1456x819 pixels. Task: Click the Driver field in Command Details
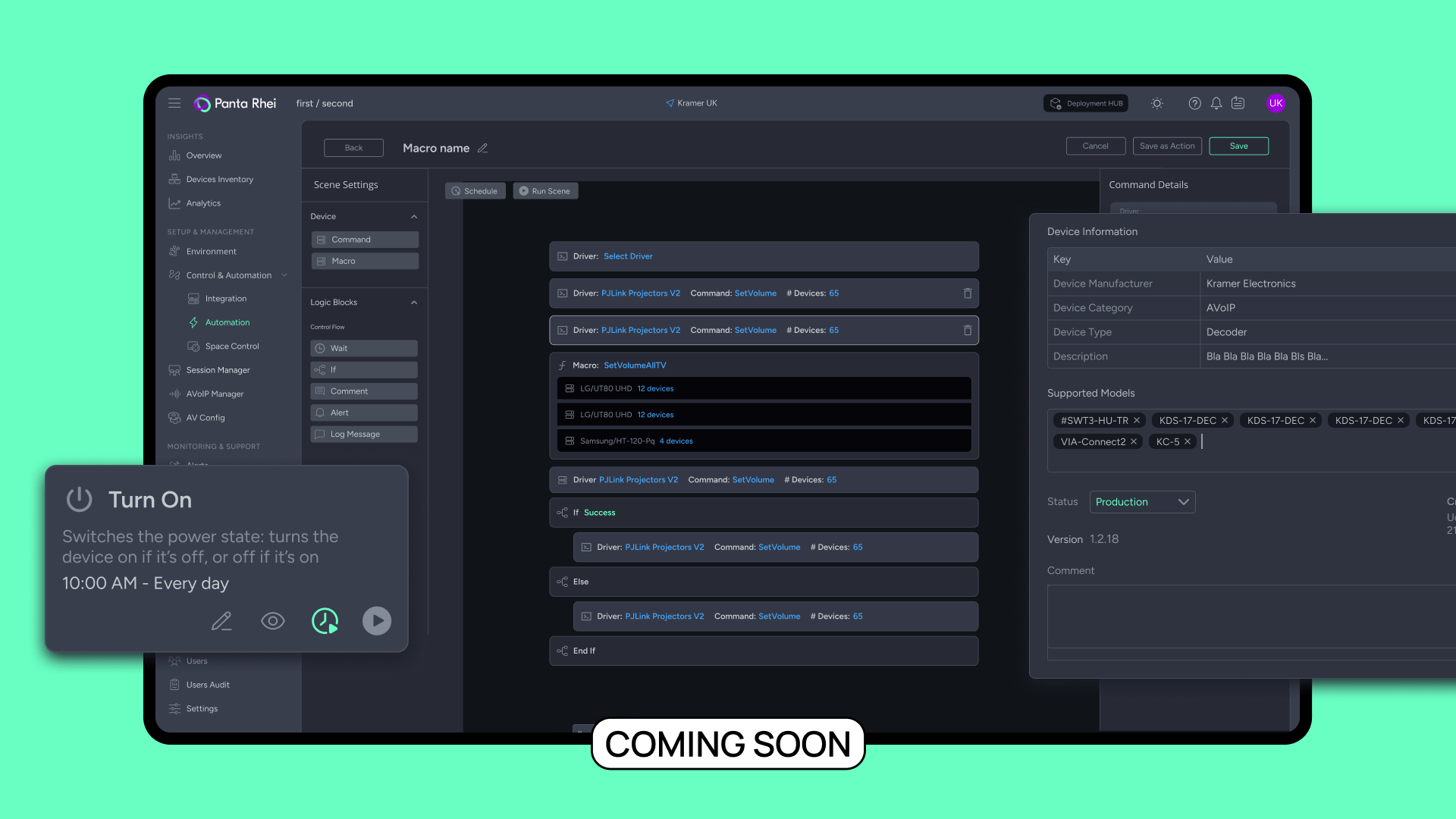click(x=1193, y=209)
